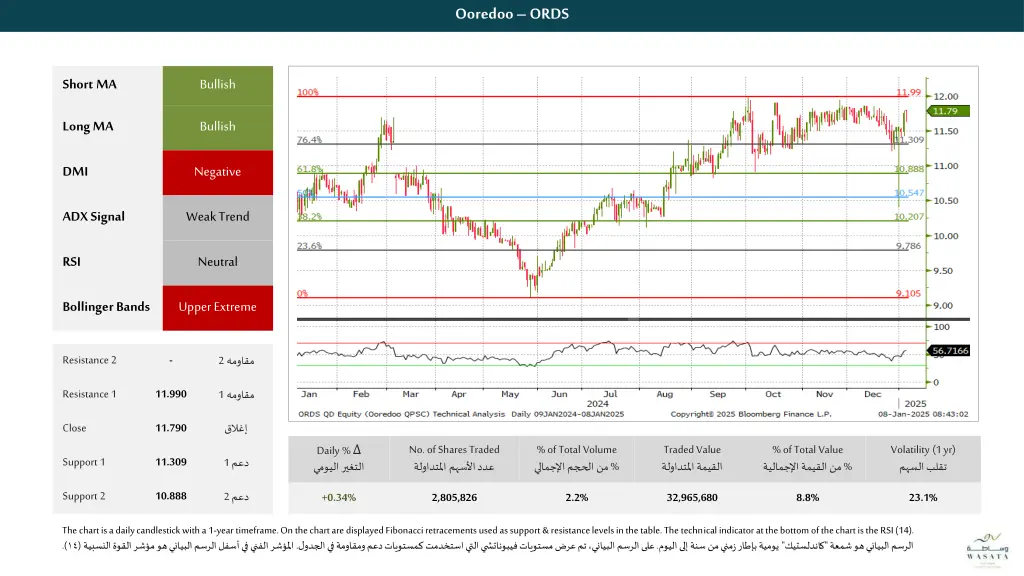Click the 23.6% Fibonacci level label
1024x576 pixels.
tap(309, 246)
